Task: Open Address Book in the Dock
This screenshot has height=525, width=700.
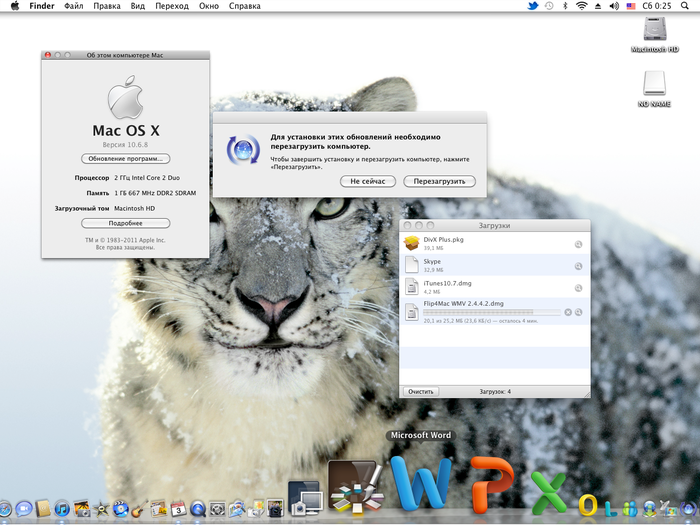Action: pos(43,508)
